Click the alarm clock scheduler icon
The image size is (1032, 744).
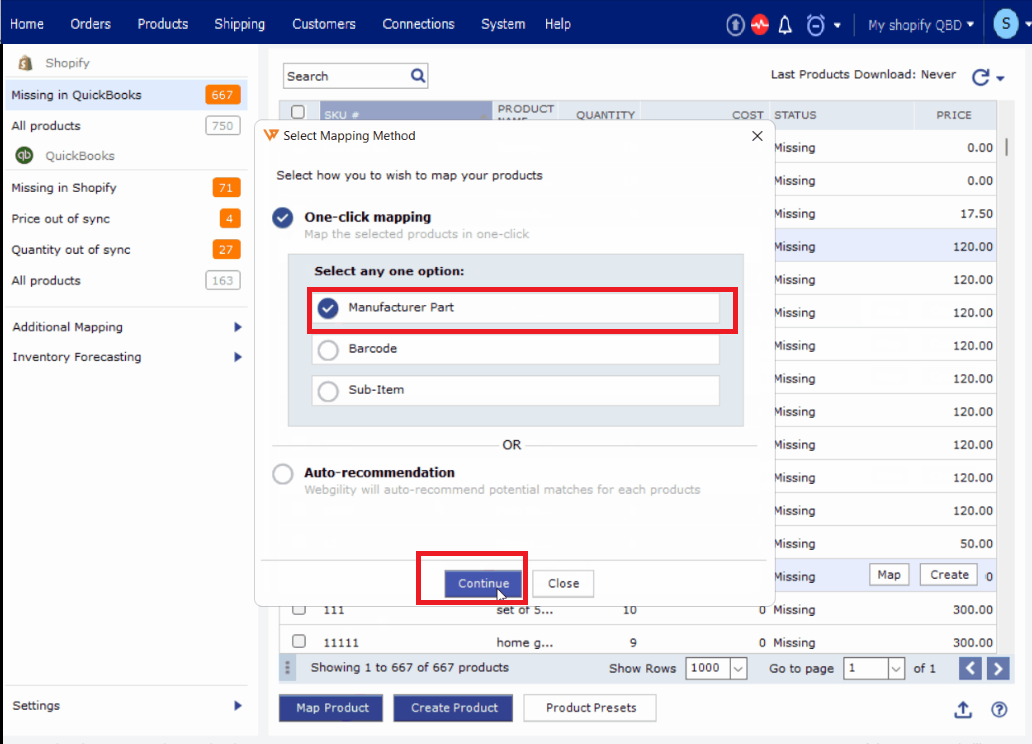[x=816, y=25]
